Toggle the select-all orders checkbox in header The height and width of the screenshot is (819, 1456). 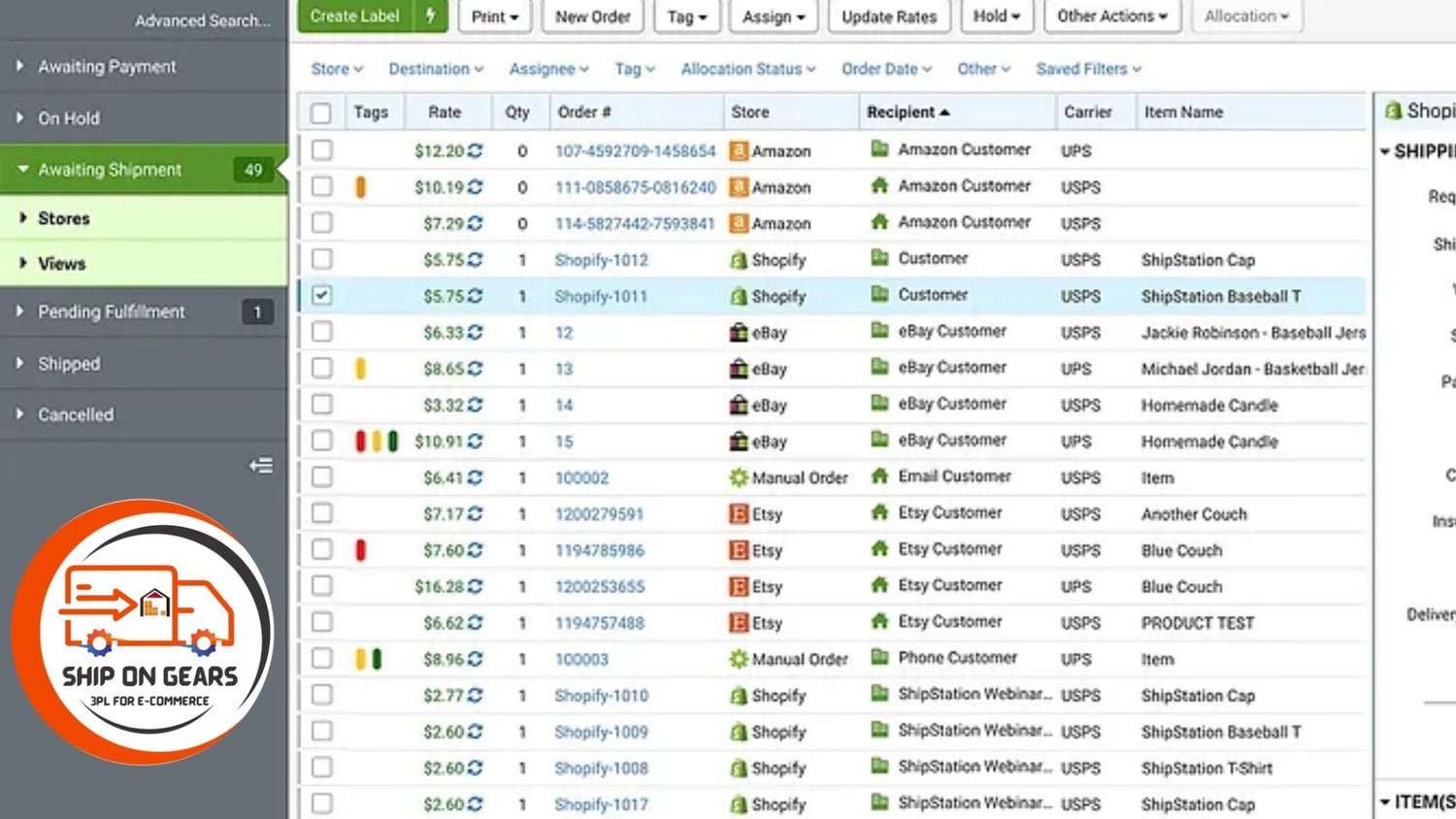point(321,114)
